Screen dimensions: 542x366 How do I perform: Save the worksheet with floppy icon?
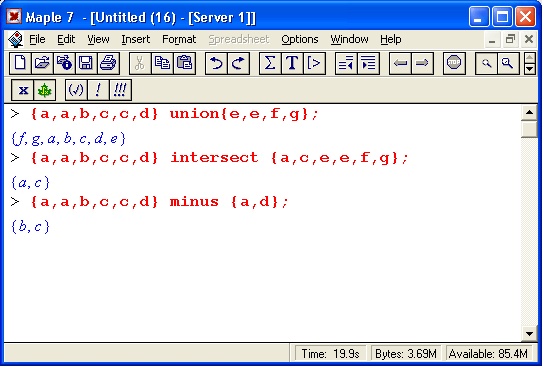pyautogui.click(x=86, y=63)
